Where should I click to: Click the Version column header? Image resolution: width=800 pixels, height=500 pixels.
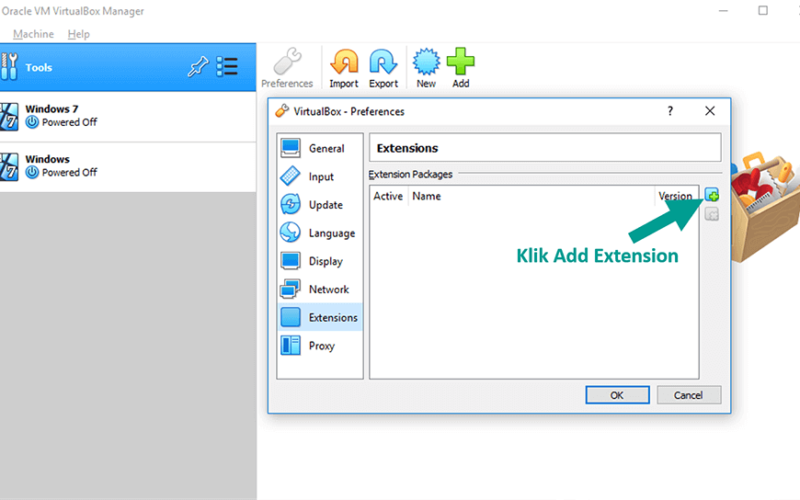point(676,196)
